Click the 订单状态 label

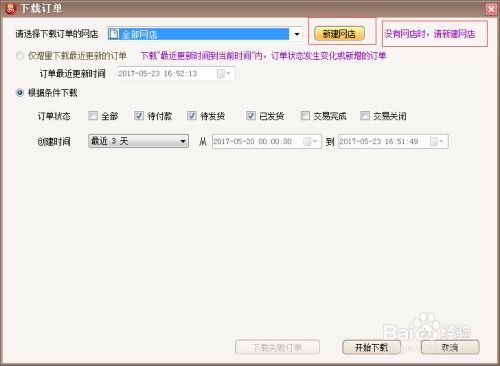pos(54,116)
